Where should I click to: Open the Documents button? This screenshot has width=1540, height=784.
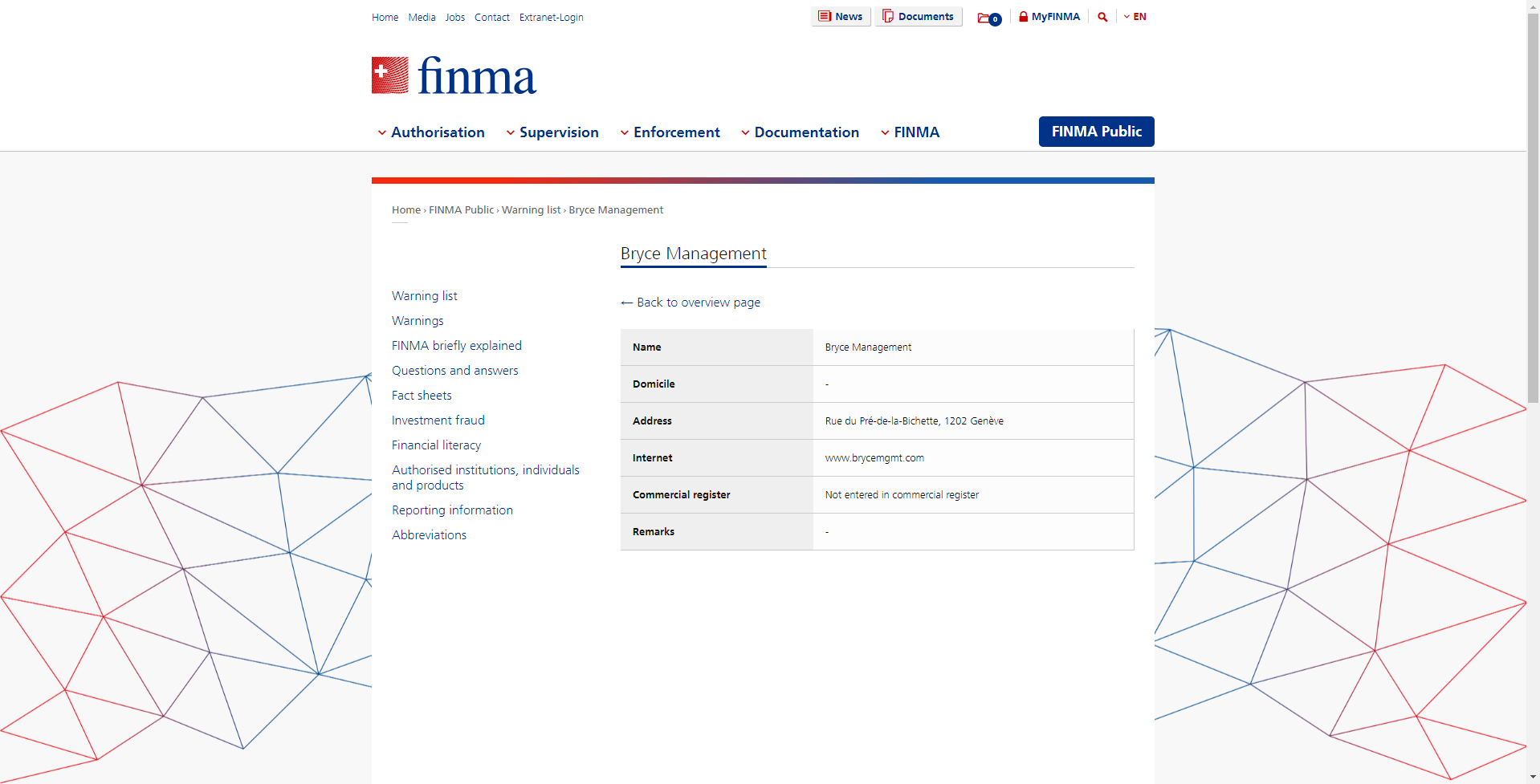point(918,17)
